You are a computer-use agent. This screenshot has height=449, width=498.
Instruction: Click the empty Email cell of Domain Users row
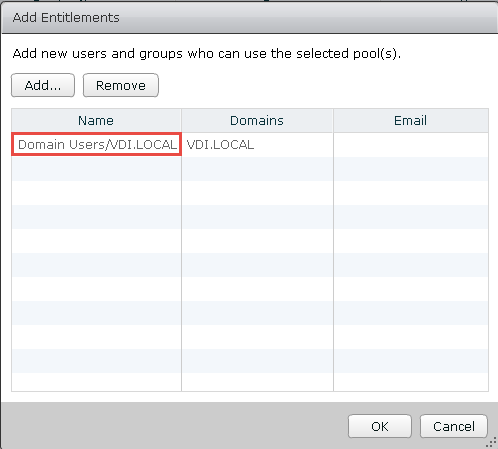click(411, 144)
